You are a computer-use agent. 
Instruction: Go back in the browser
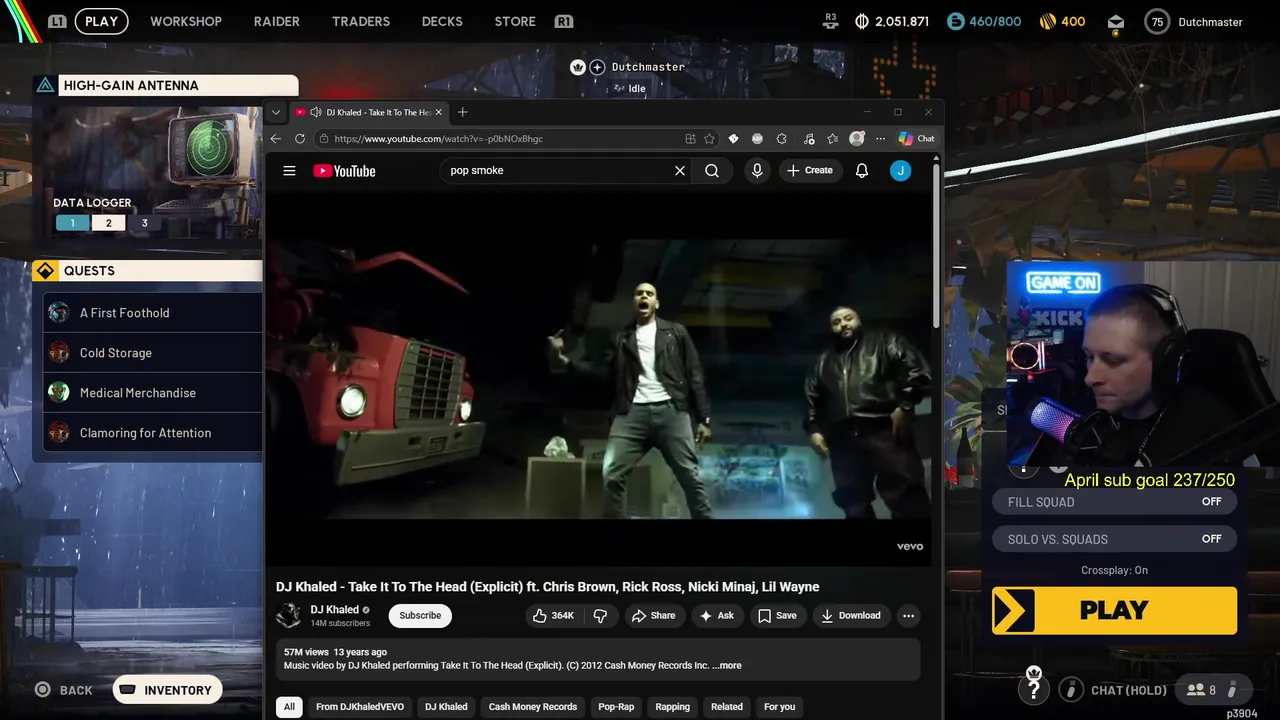(276, 139)
